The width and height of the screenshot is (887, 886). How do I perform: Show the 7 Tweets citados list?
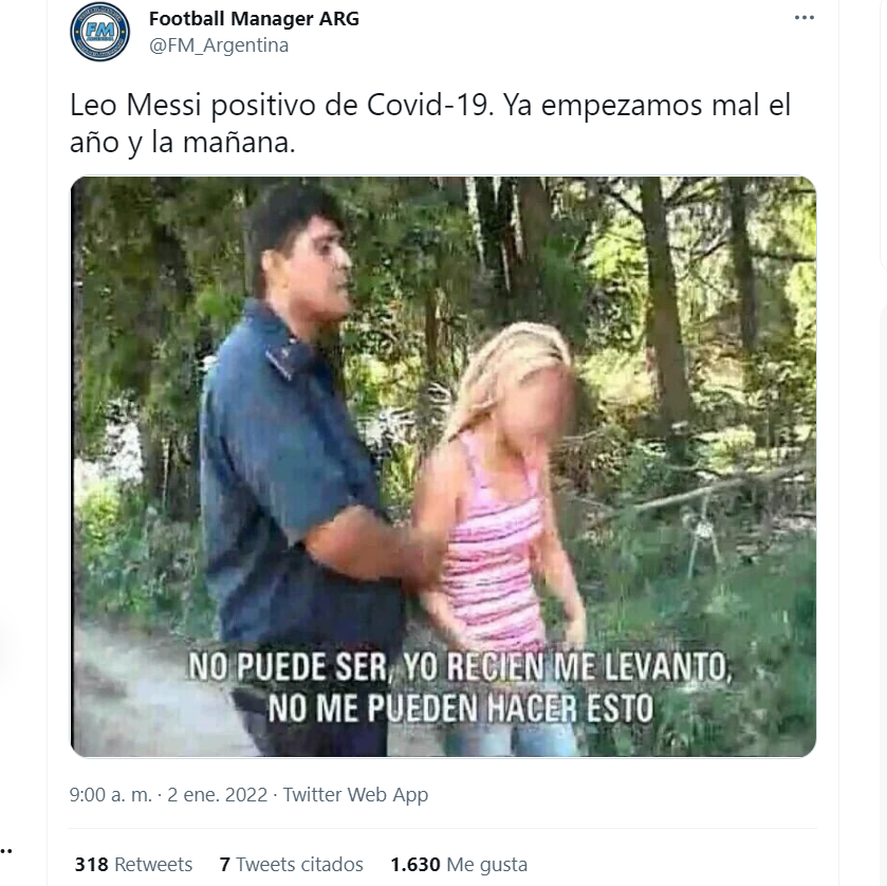pos(291,864)
